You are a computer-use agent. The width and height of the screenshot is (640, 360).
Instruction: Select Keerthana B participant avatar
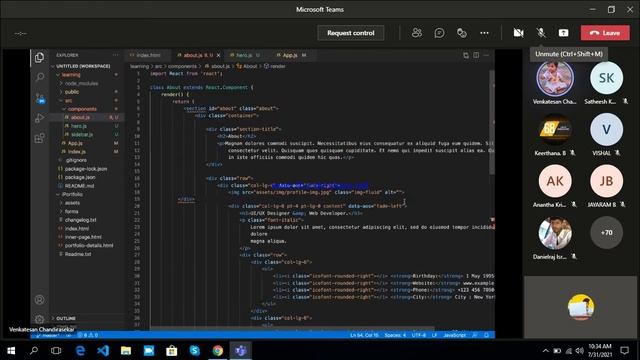[x=555, y=129]
